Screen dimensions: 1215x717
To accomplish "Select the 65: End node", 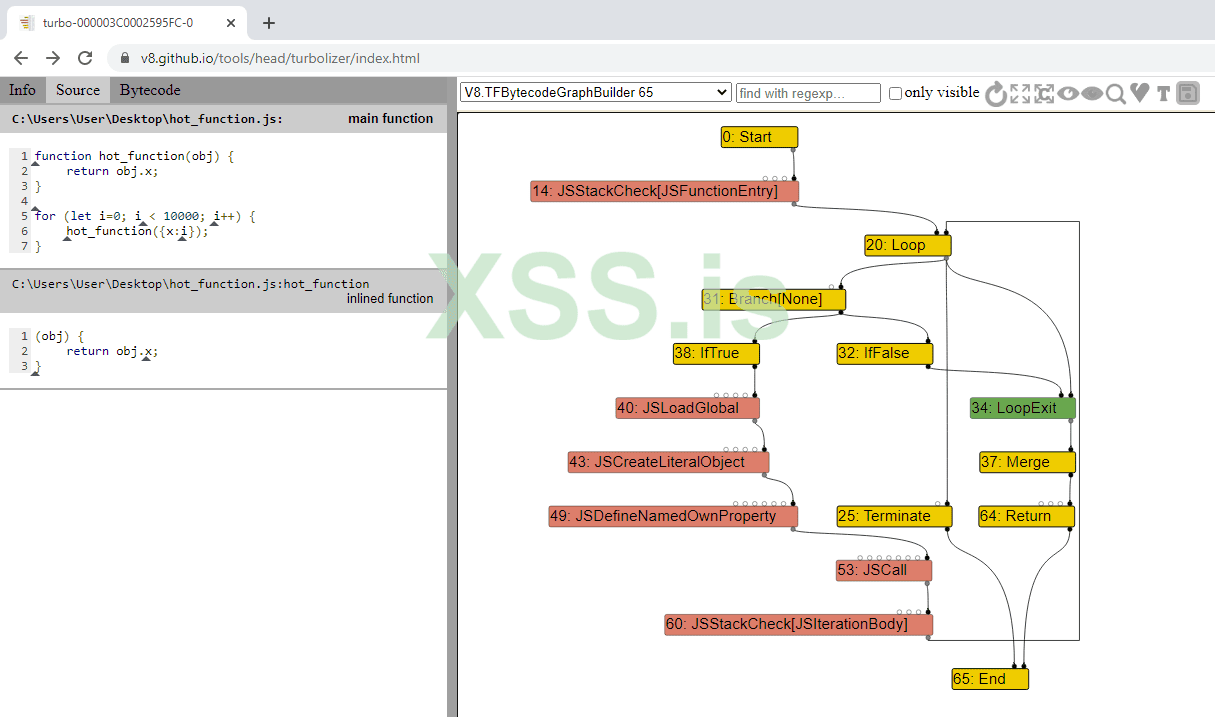I will point(990,679).
